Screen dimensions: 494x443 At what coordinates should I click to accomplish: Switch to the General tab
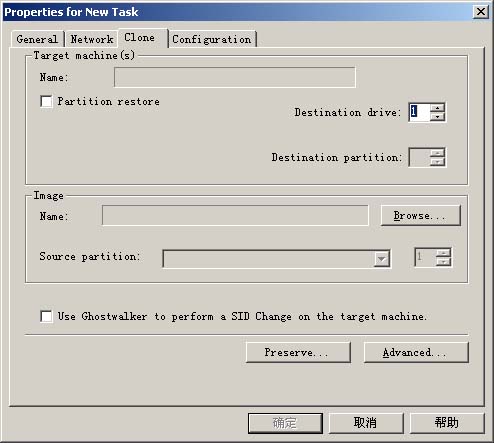37,39
